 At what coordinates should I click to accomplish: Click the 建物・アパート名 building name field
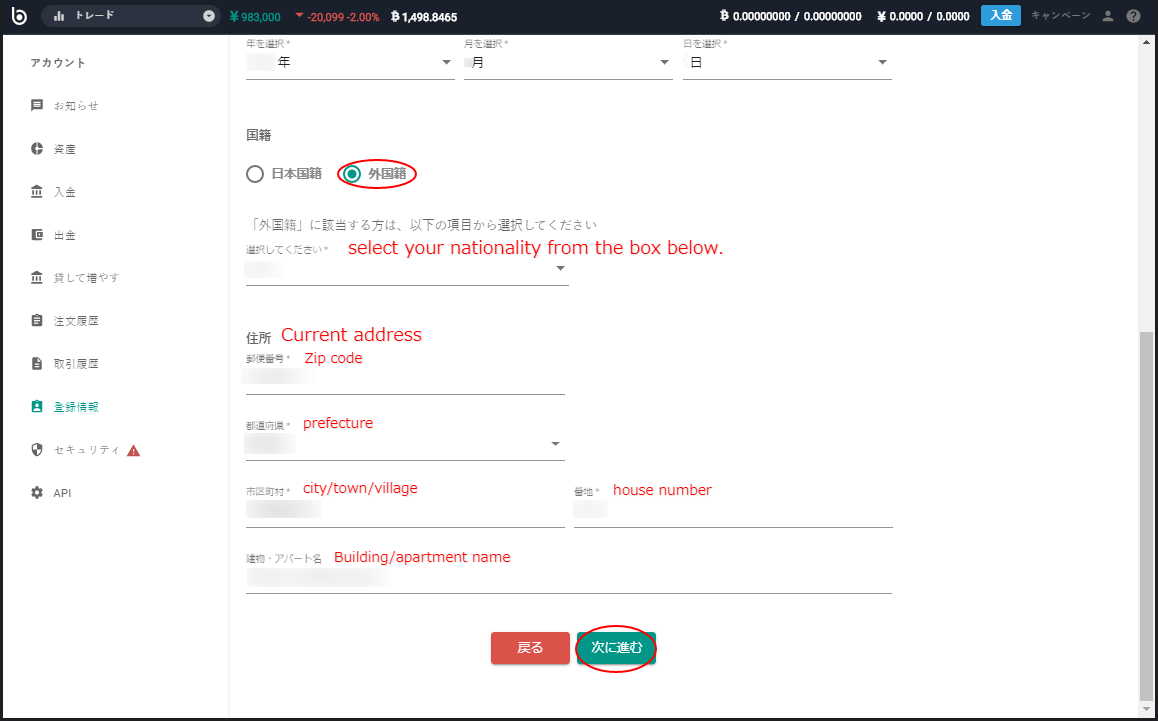pos(569,578)
